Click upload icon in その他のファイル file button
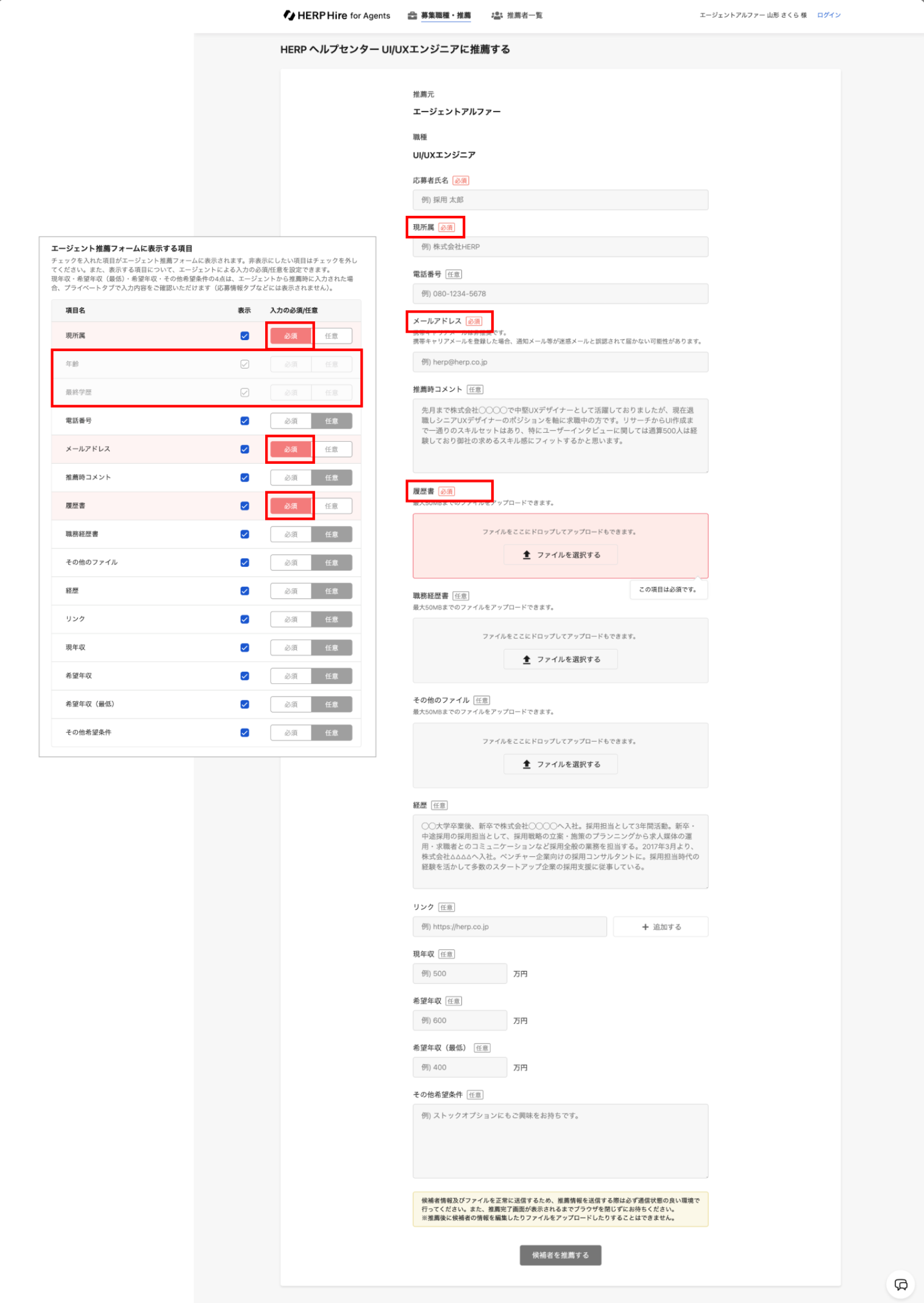The image size is (924, 1303). click(527, 764)
